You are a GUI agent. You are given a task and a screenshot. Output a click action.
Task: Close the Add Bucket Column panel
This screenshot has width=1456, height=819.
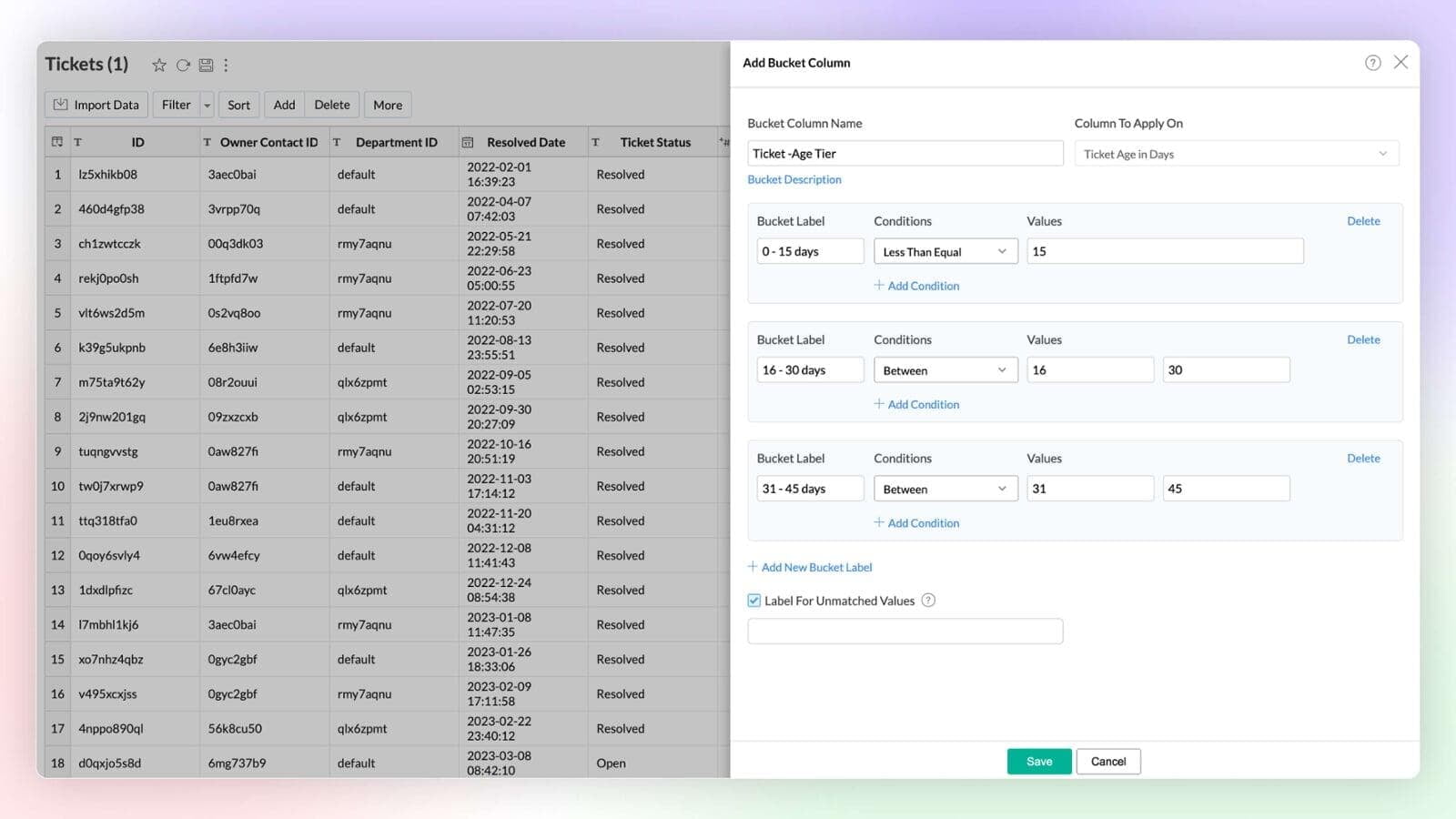click(x=1400, y=62)
